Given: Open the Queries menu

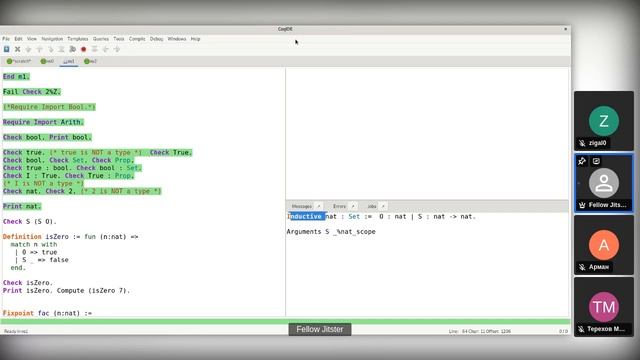Looking at the screenshot, I should [x=101, y=39].
